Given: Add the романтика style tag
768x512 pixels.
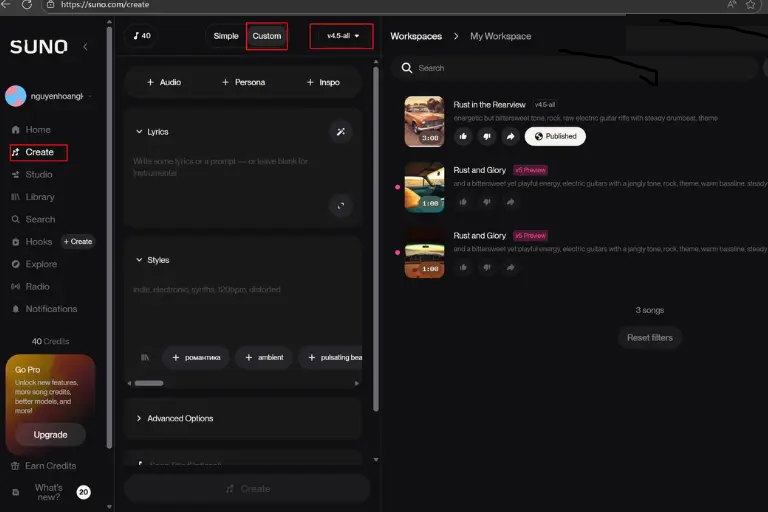Looking at the screenshot, I should click(x=196, y=357).
